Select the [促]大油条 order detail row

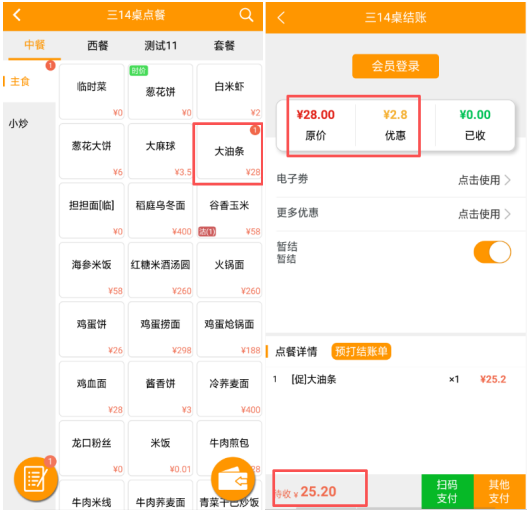point(396,379)
